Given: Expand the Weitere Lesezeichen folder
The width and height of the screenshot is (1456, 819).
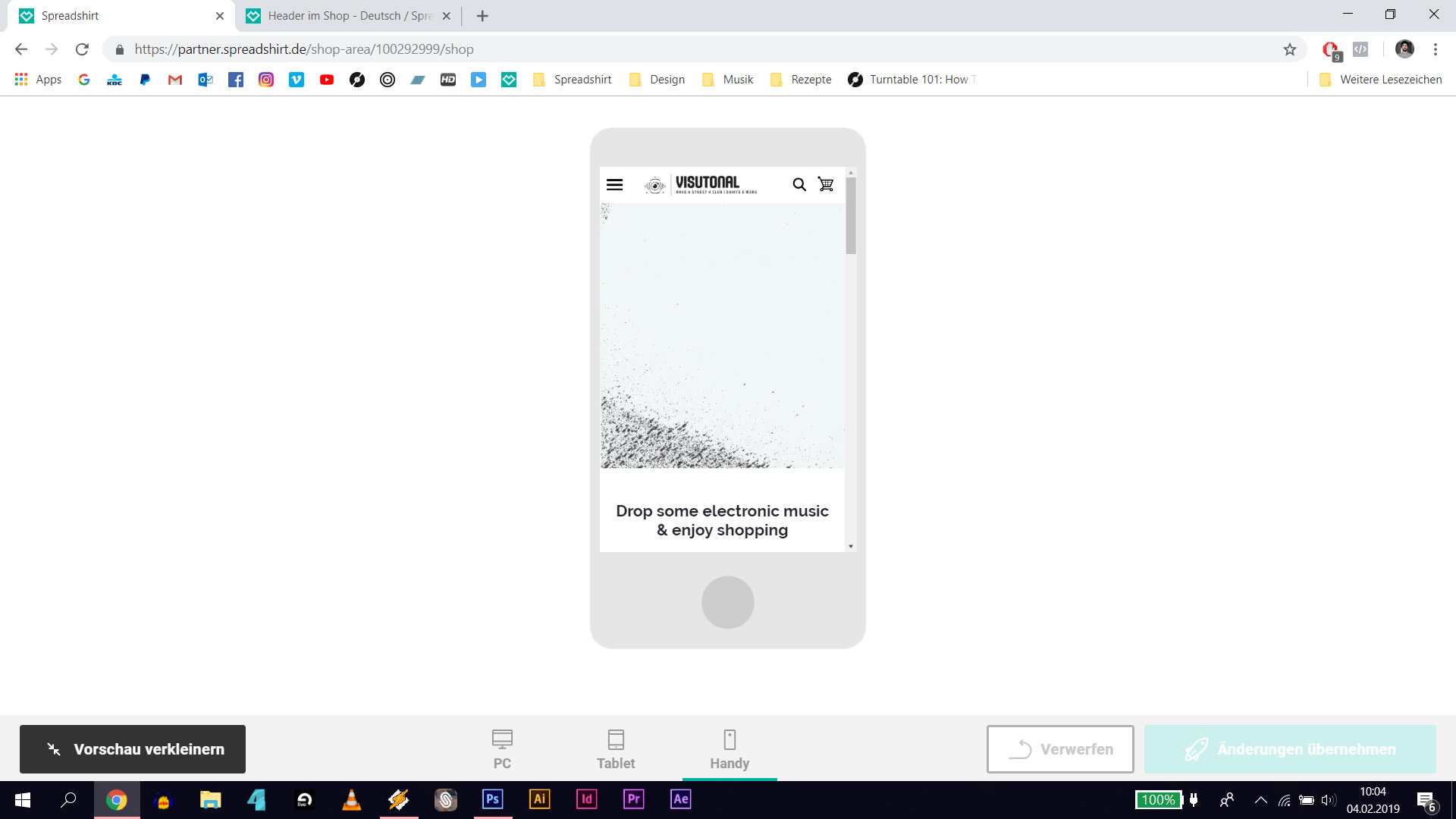Looking at the screenshot, I should [x=1380, y=80].
